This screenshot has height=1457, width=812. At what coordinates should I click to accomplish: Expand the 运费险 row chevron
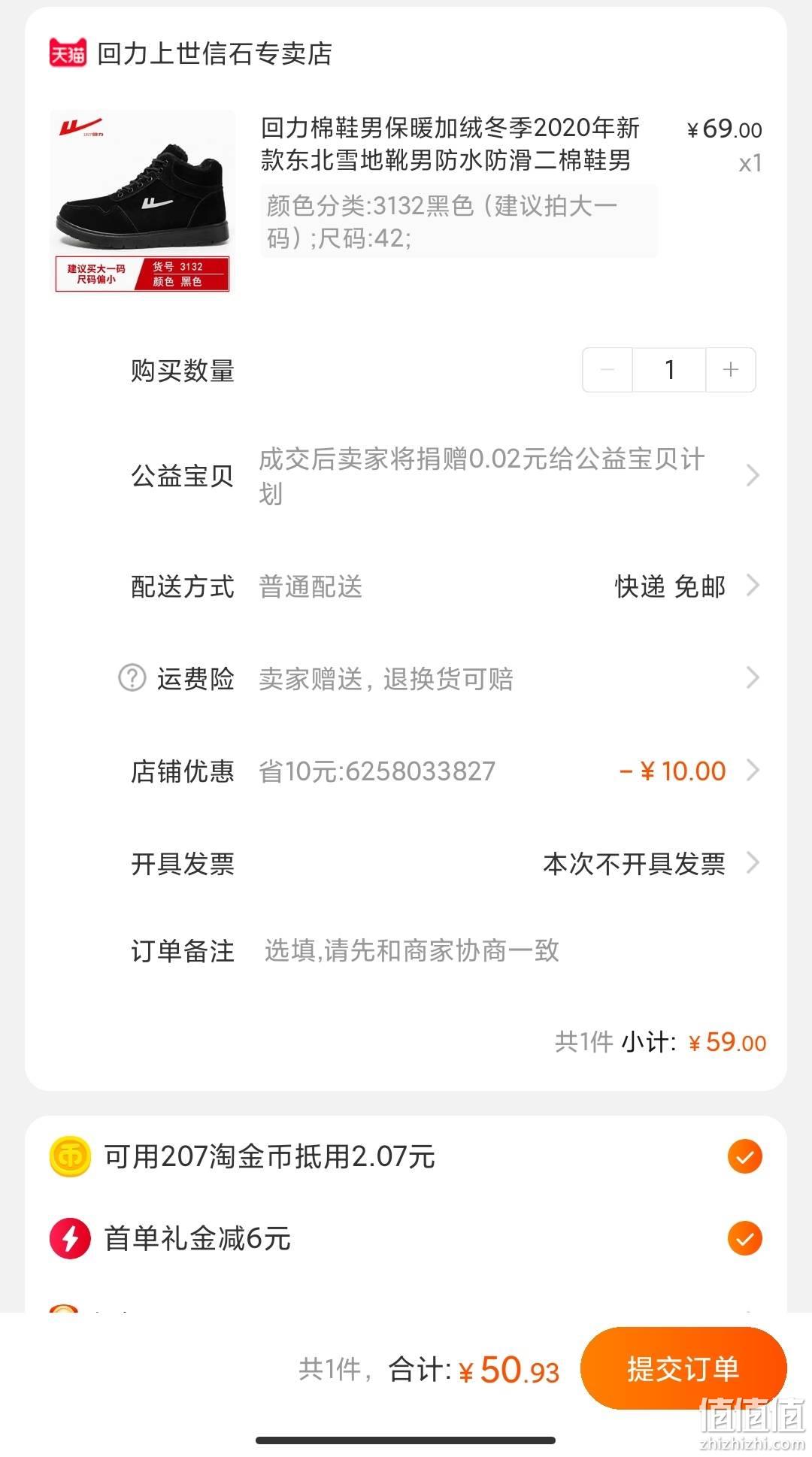click(x=752, y=677)
